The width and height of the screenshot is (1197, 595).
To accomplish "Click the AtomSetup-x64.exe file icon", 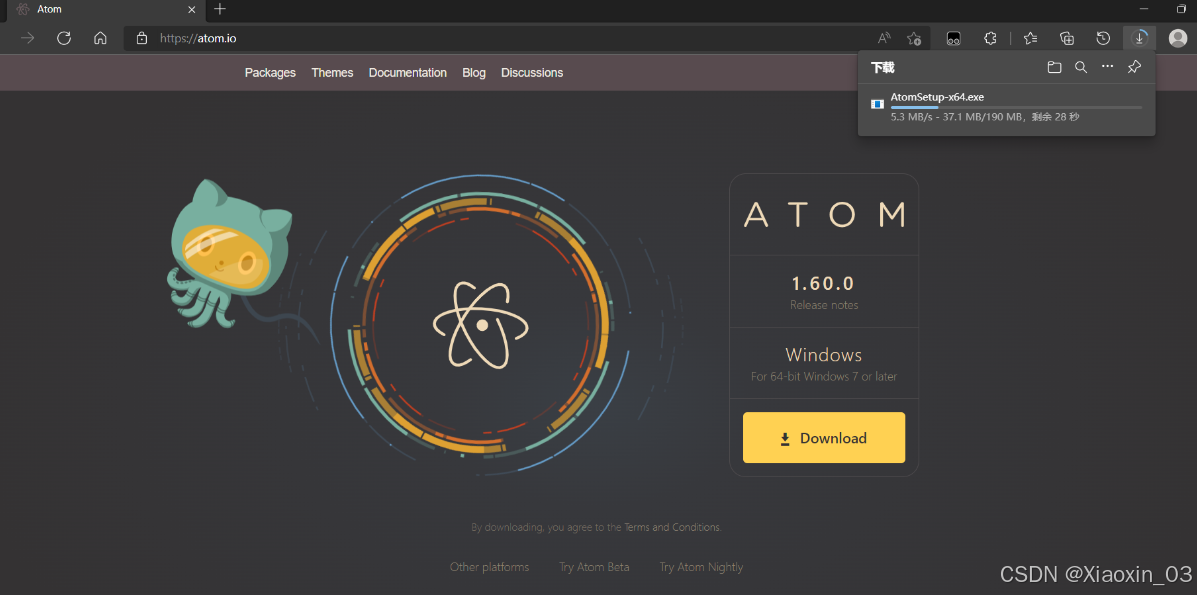I will pos(877,103).
